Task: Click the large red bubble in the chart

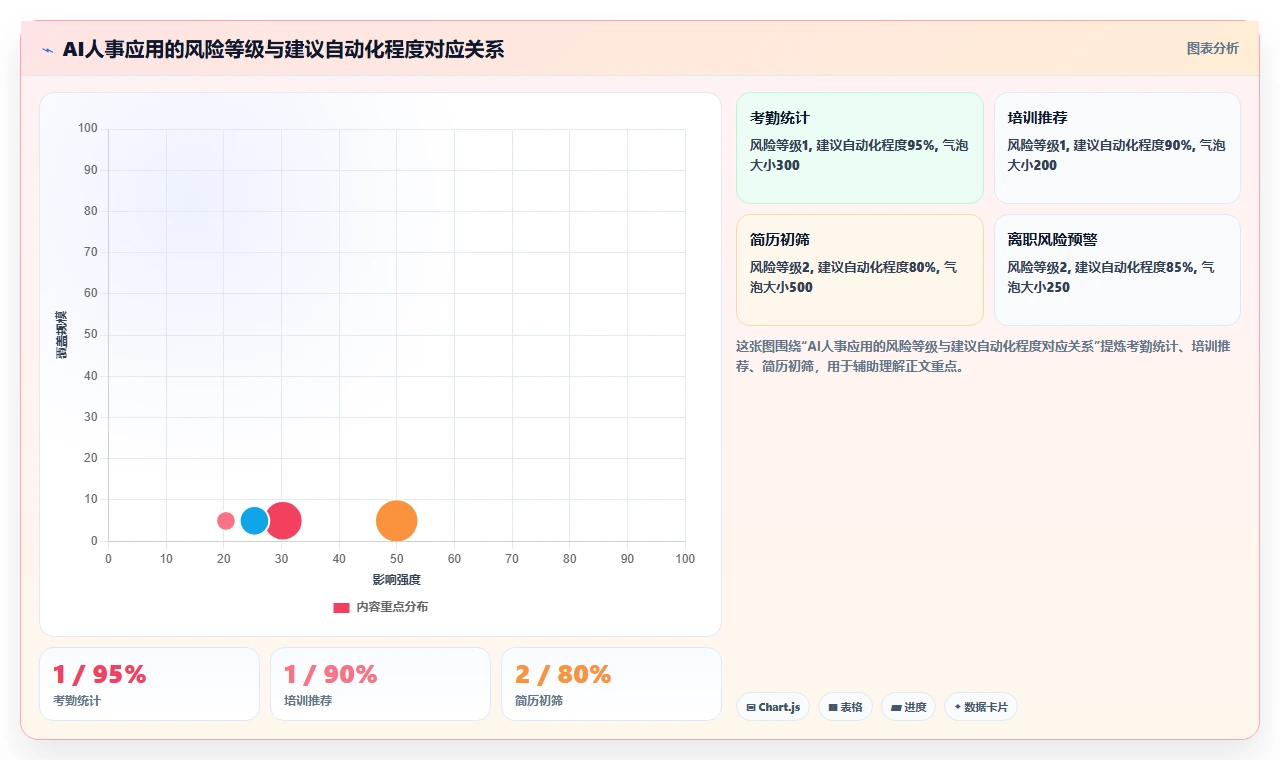Action: (x=284, y=521)
